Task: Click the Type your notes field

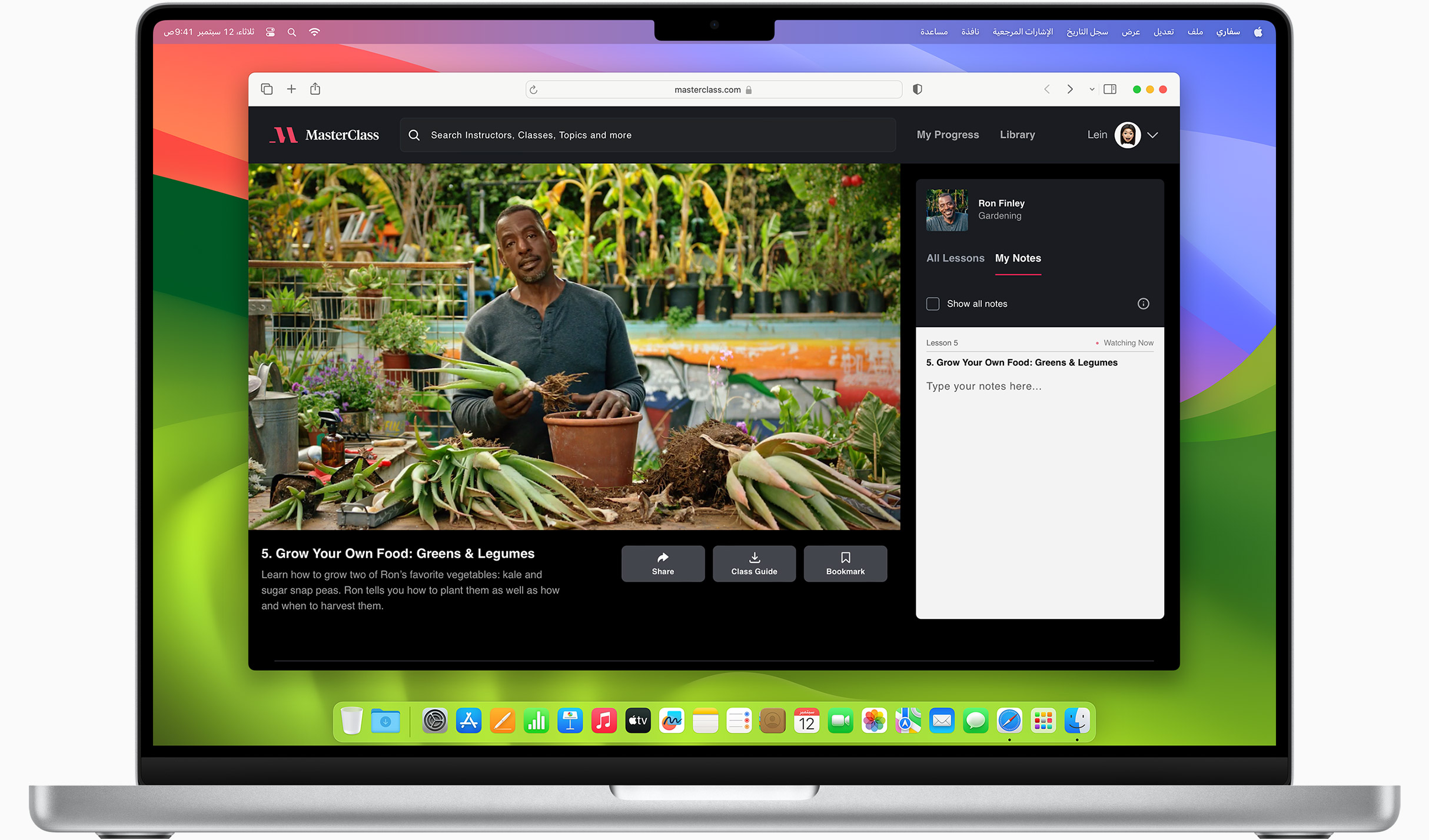Action: coord(983,386)
